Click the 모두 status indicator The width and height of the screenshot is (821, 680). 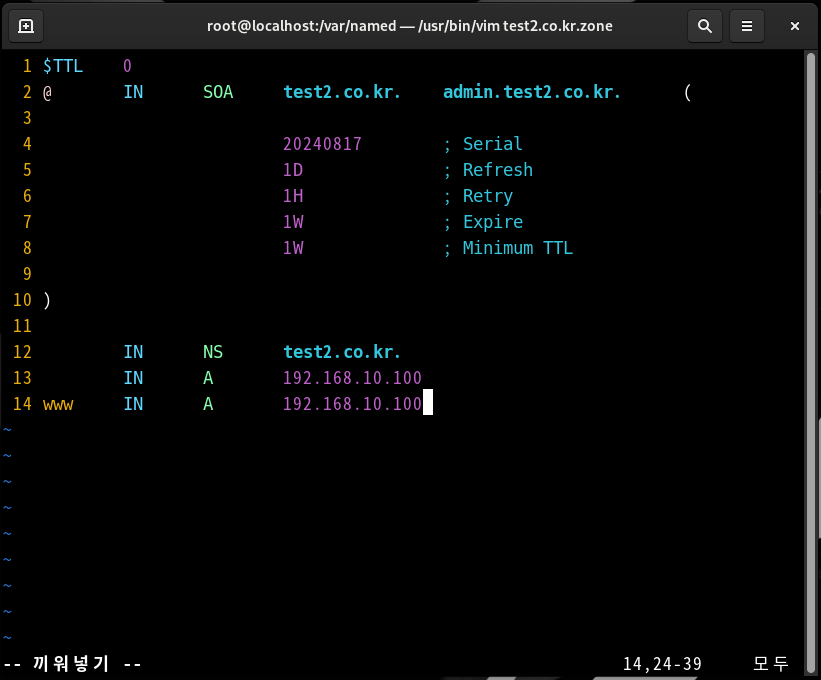[x=771, y=664]
